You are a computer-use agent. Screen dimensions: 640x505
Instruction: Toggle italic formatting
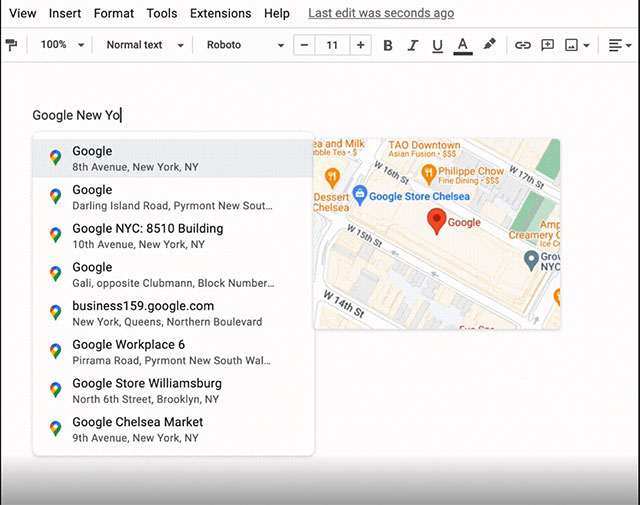(413, 45)
